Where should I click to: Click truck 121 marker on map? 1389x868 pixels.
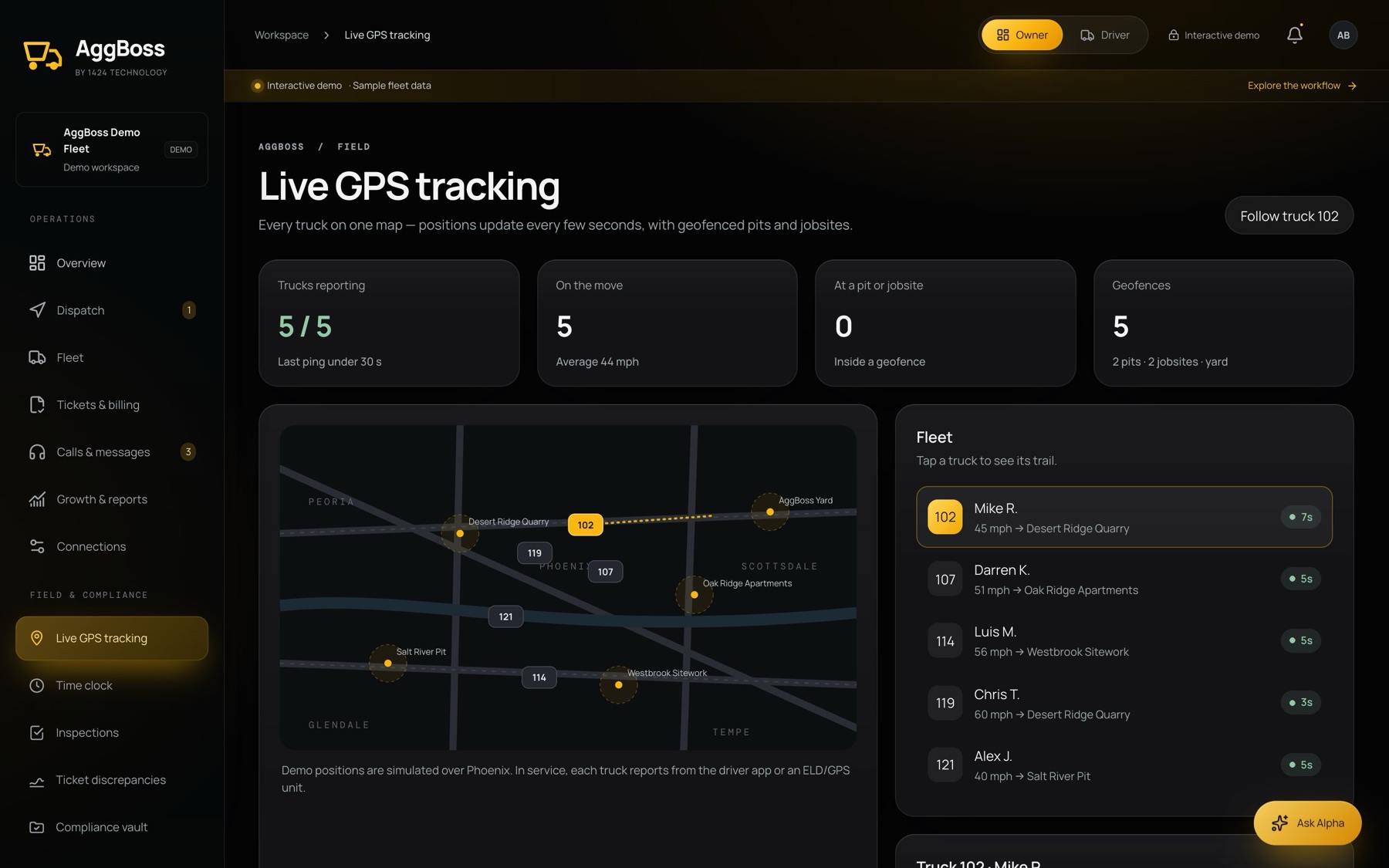click(x=505, y=616)
